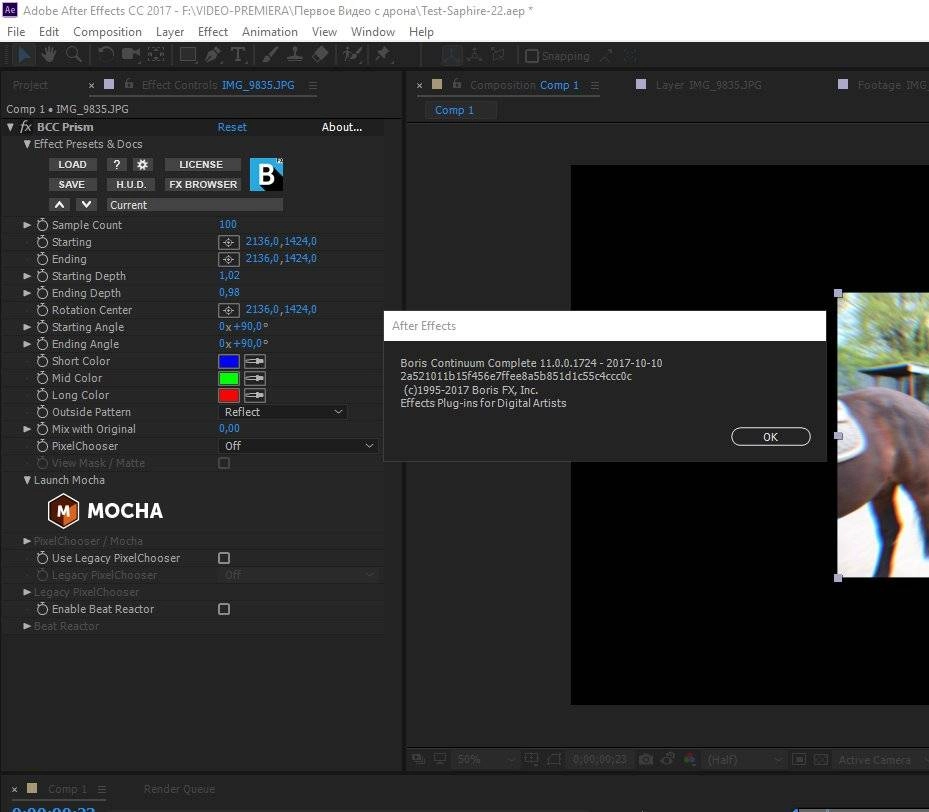This screenshot has width=929, height=812.
Task: Switch to the Render Queue tab
Action: (x=180, y=789)
